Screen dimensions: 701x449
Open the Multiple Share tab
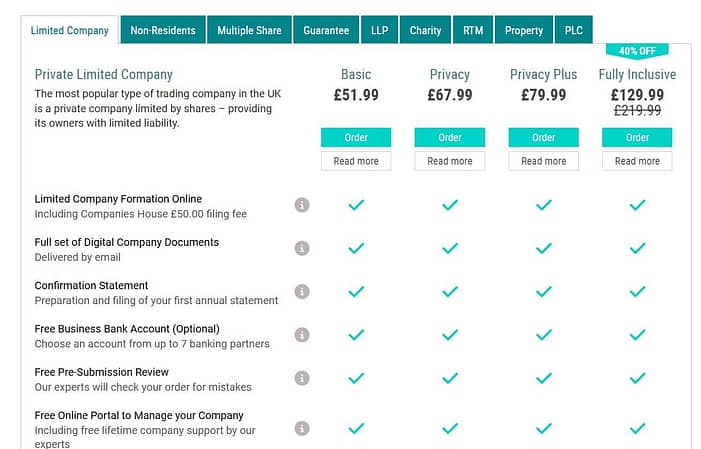[249, 30]
